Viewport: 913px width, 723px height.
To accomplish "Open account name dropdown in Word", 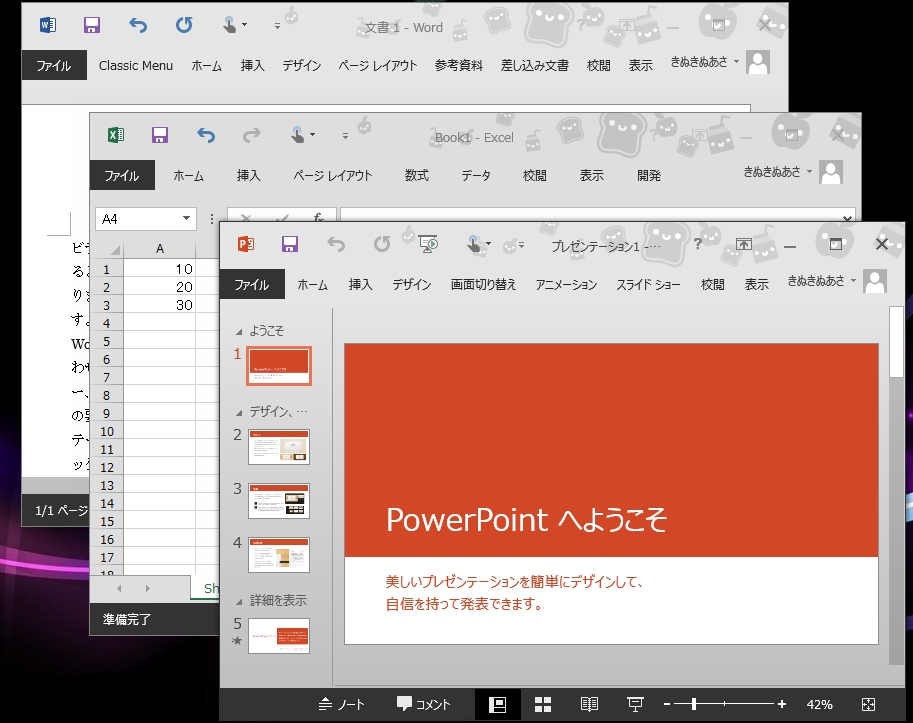I will 737,61.
